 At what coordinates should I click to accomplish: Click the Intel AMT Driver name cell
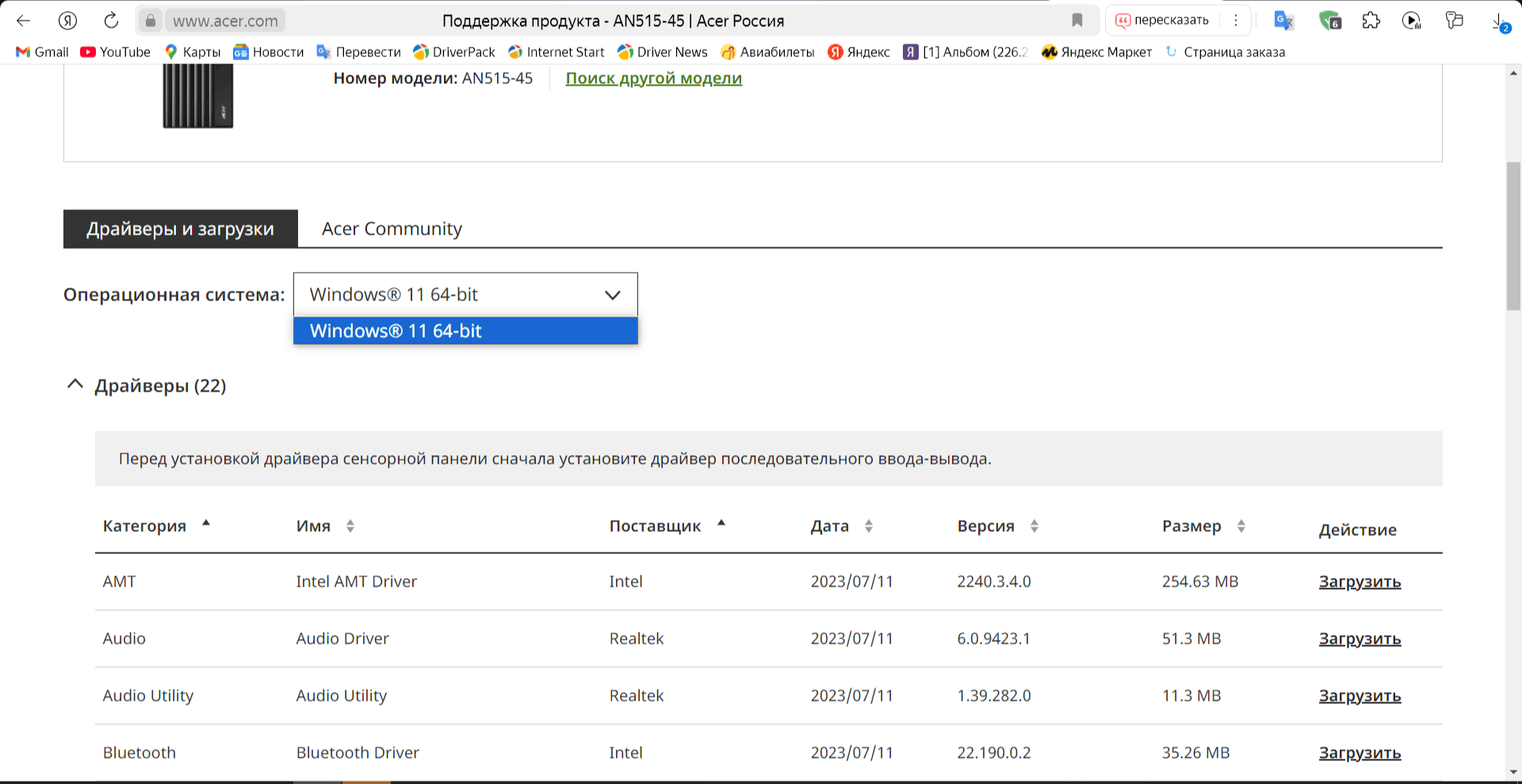coord(356,581)
